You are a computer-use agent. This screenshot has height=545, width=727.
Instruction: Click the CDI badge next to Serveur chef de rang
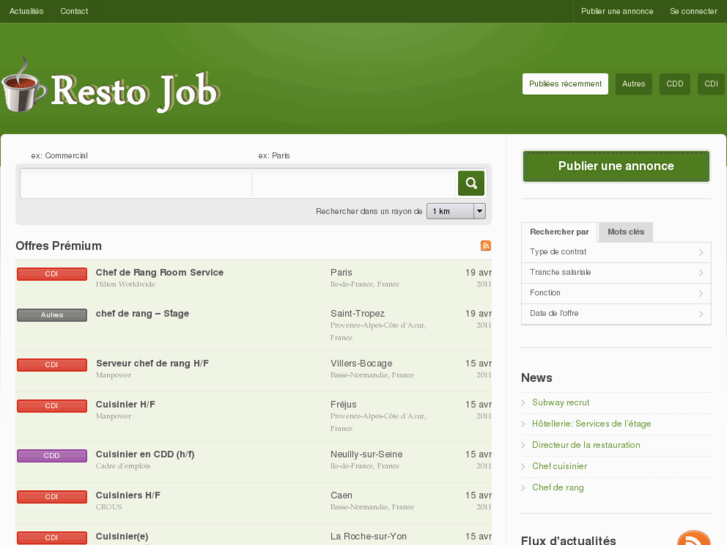pyautogui.click(x=52, y=365)
